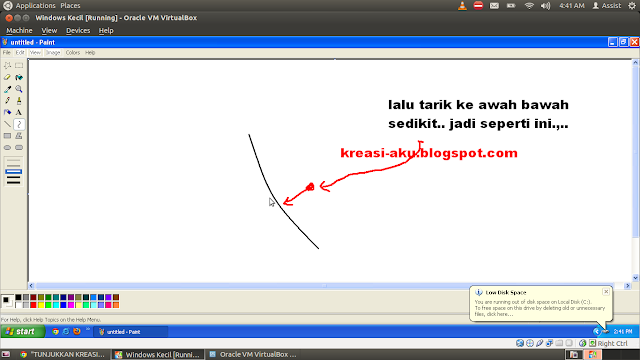Open Paint's Help menu
Image resolution: width=640 pixels, height=360 pixels.
pos(90,53)
